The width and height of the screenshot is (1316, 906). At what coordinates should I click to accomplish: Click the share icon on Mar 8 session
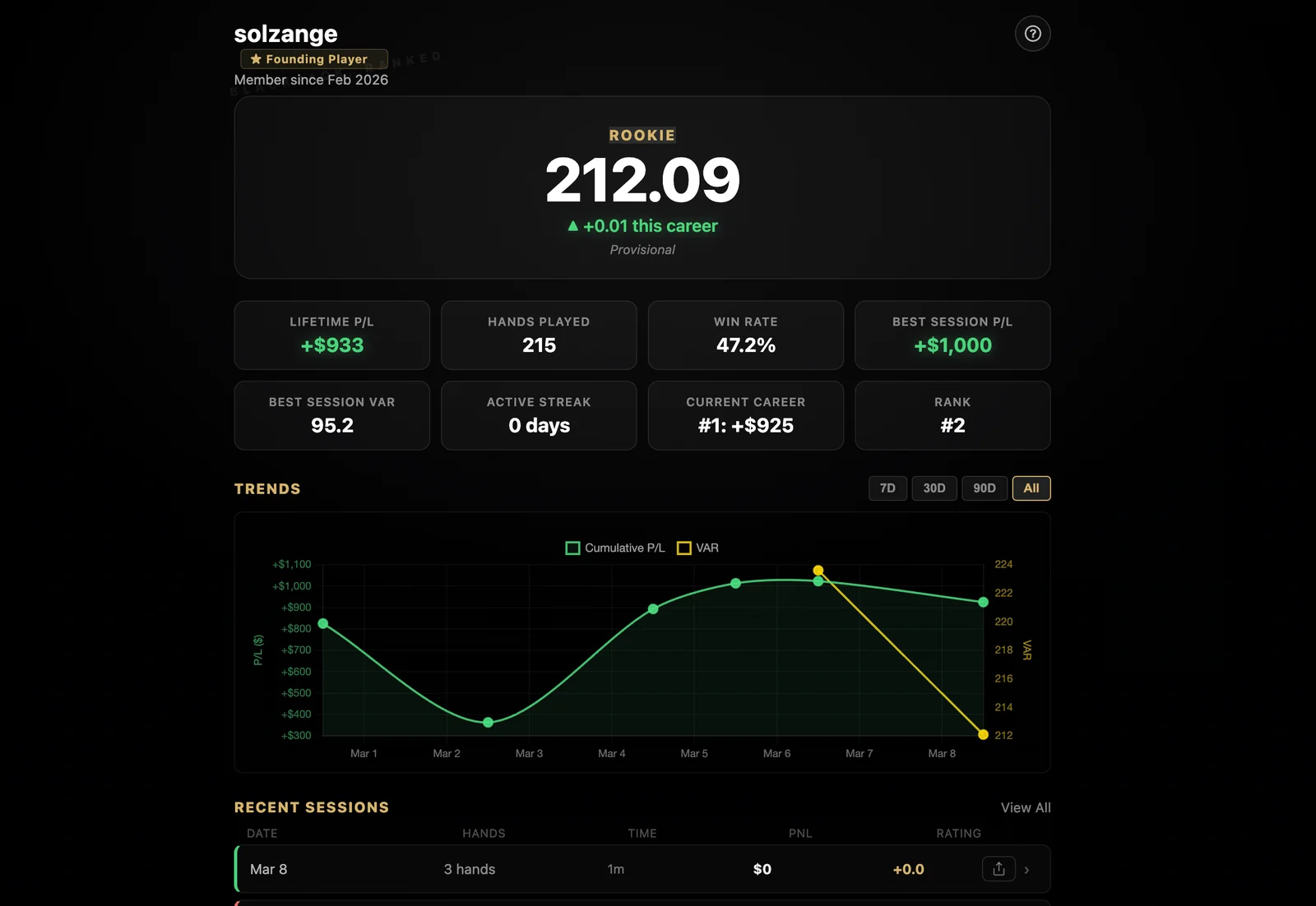pyautogui.click(x=999, y=869)
